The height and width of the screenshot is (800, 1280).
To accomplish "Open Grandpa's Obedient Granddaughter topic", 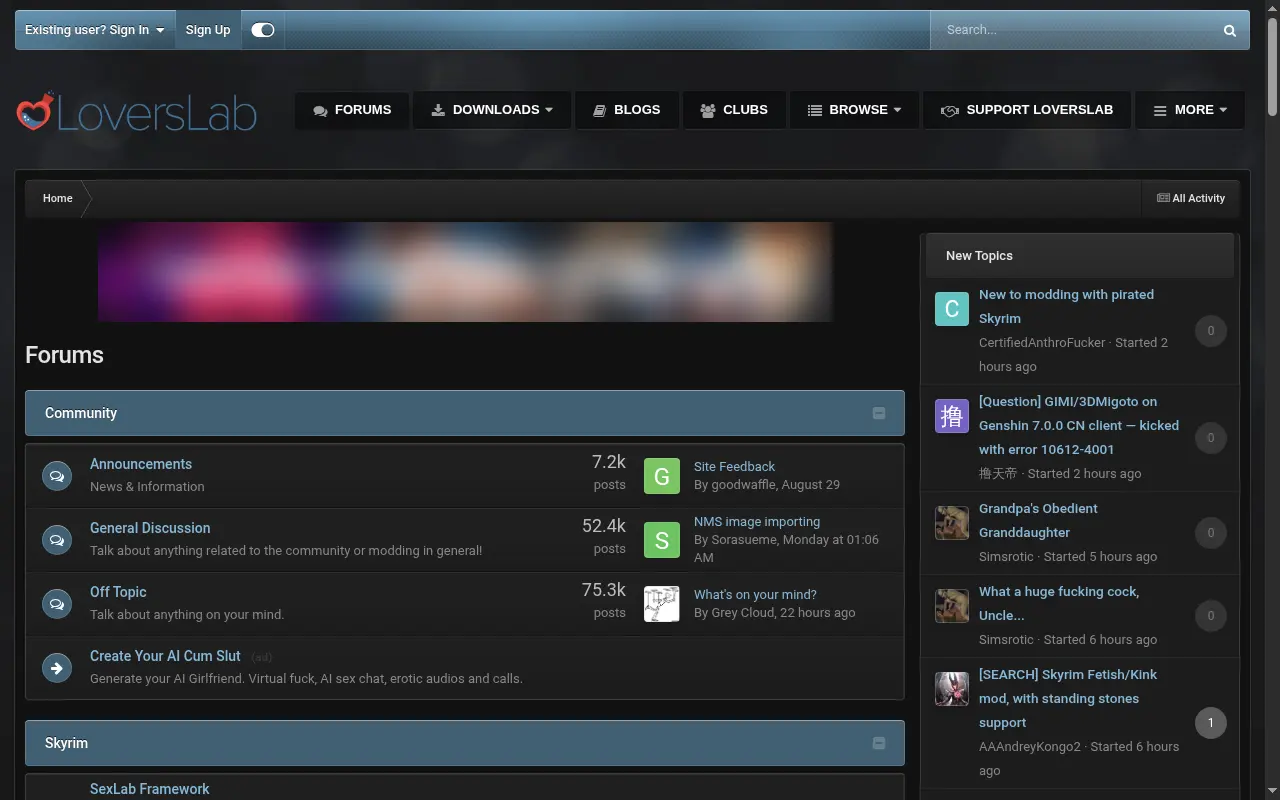I will 1038,520.
